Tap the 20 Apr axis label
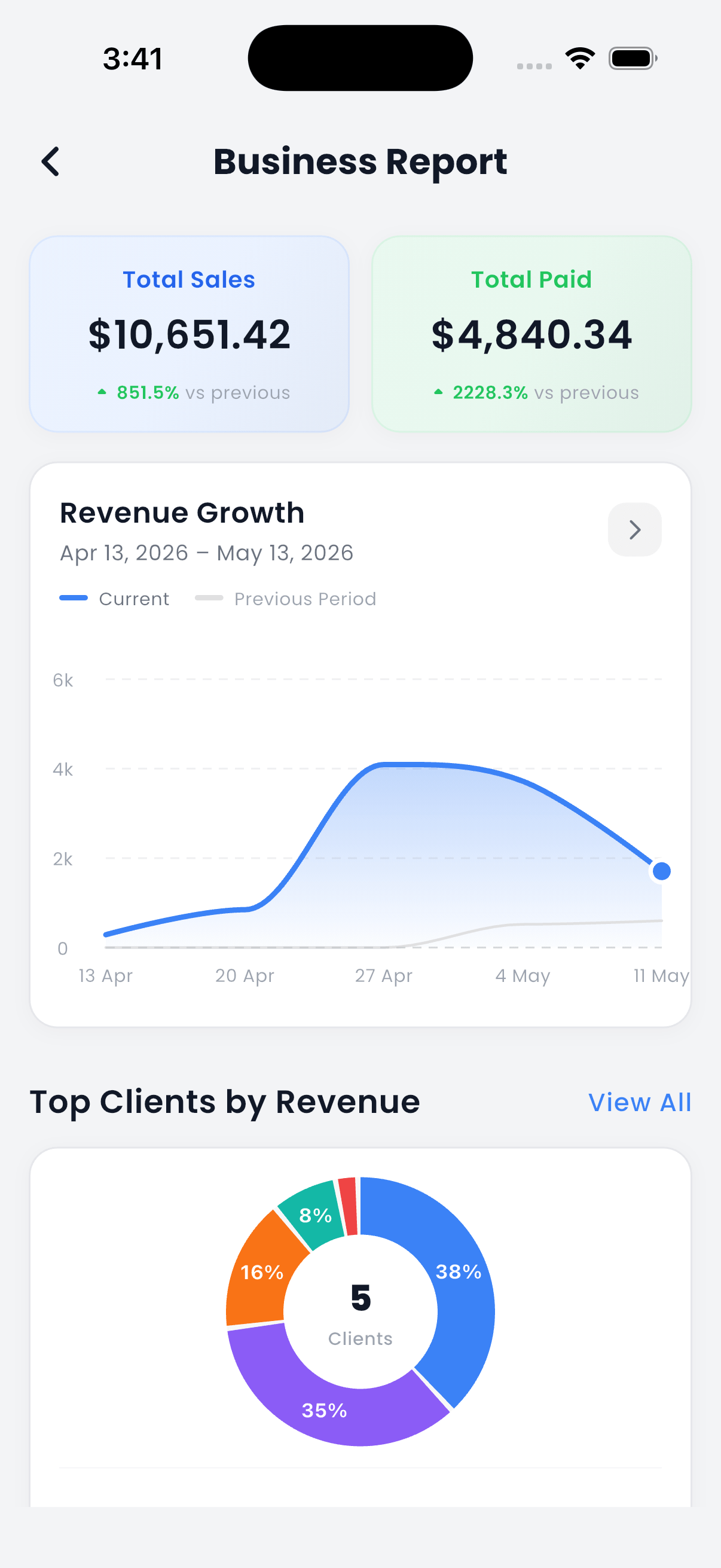 point(245,976)
